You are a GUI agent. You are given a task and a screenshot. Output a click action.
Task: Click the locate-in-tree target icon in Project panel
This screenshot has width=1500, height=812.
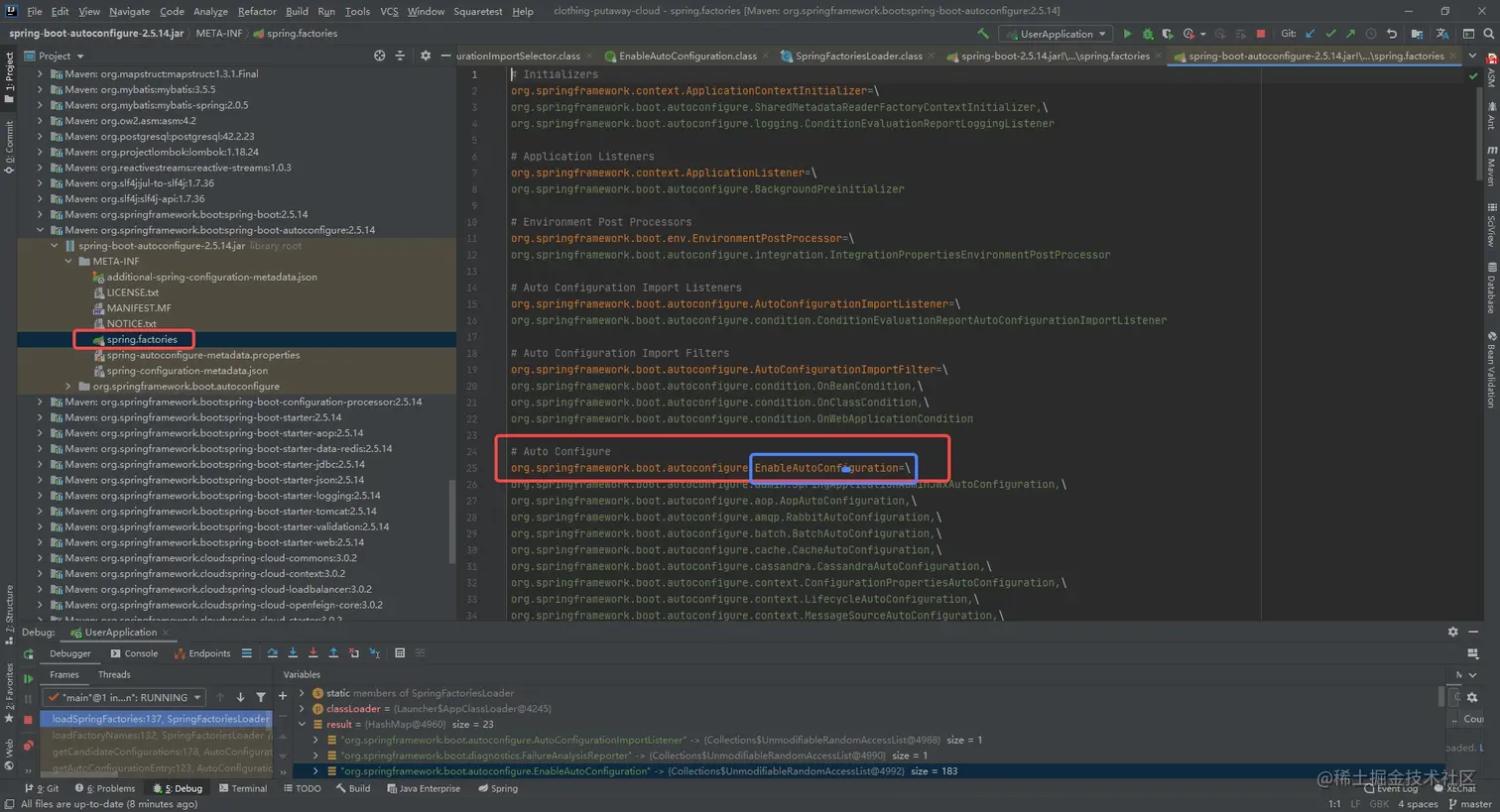click(x=379, y=56)
